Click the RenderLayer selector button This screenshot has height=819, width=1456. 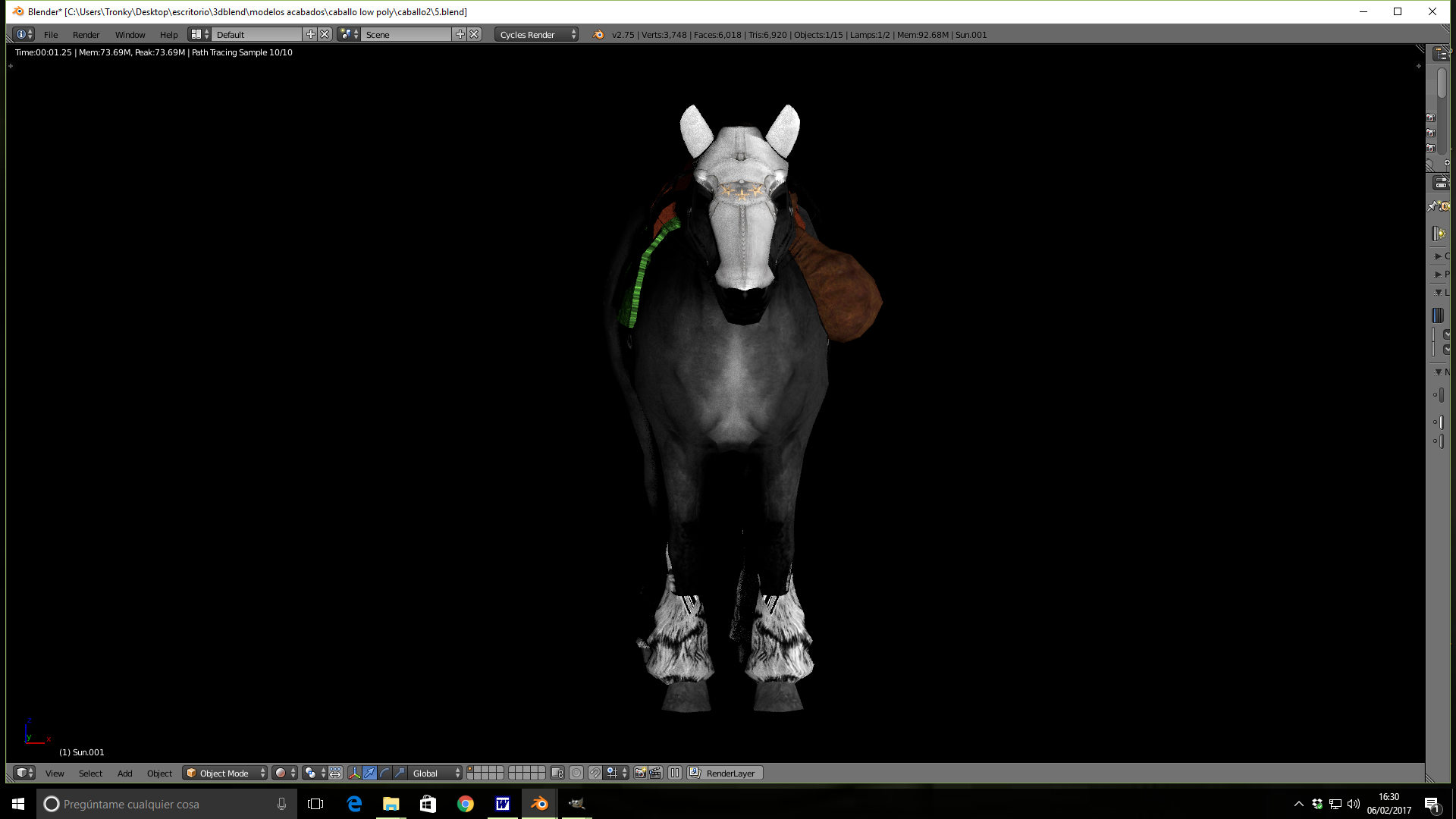(725, 773)
